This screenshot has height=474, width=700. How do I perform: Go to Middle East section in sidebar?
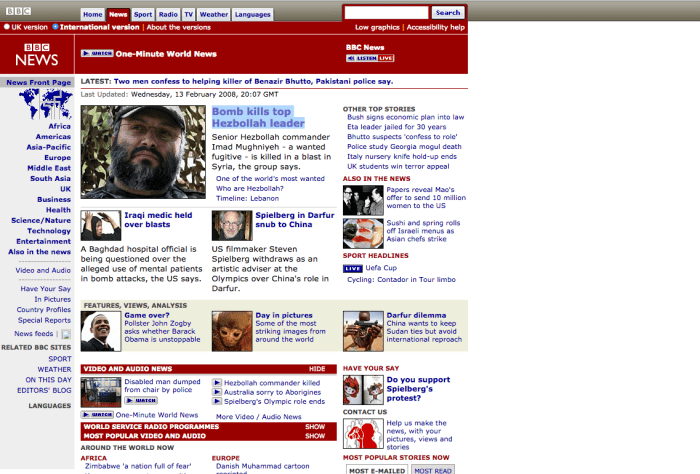[49, 168]
